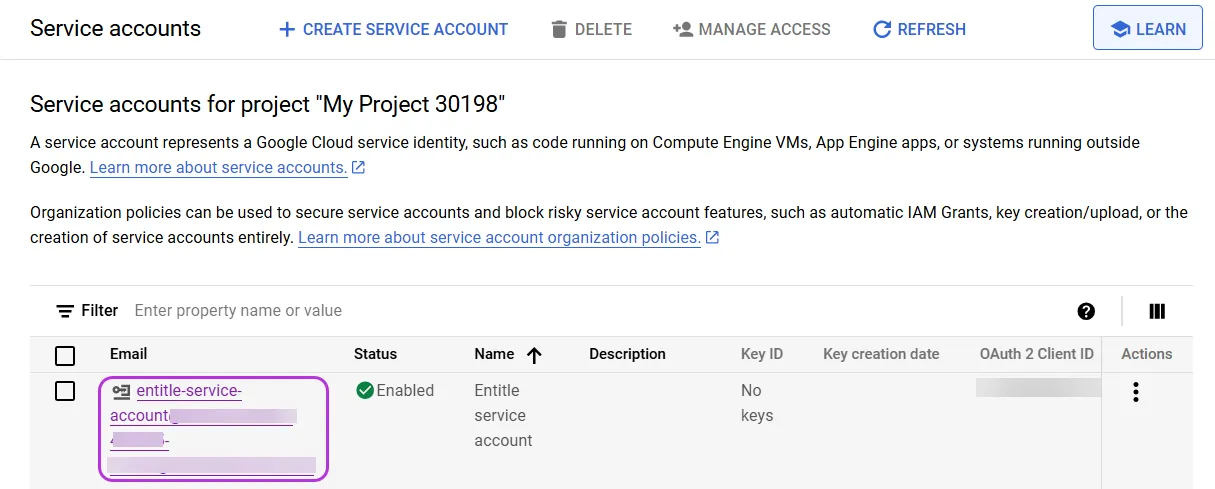Open the Learn panel
The width and height of the screenshot is (1215, 489).
click(1148, 29)
